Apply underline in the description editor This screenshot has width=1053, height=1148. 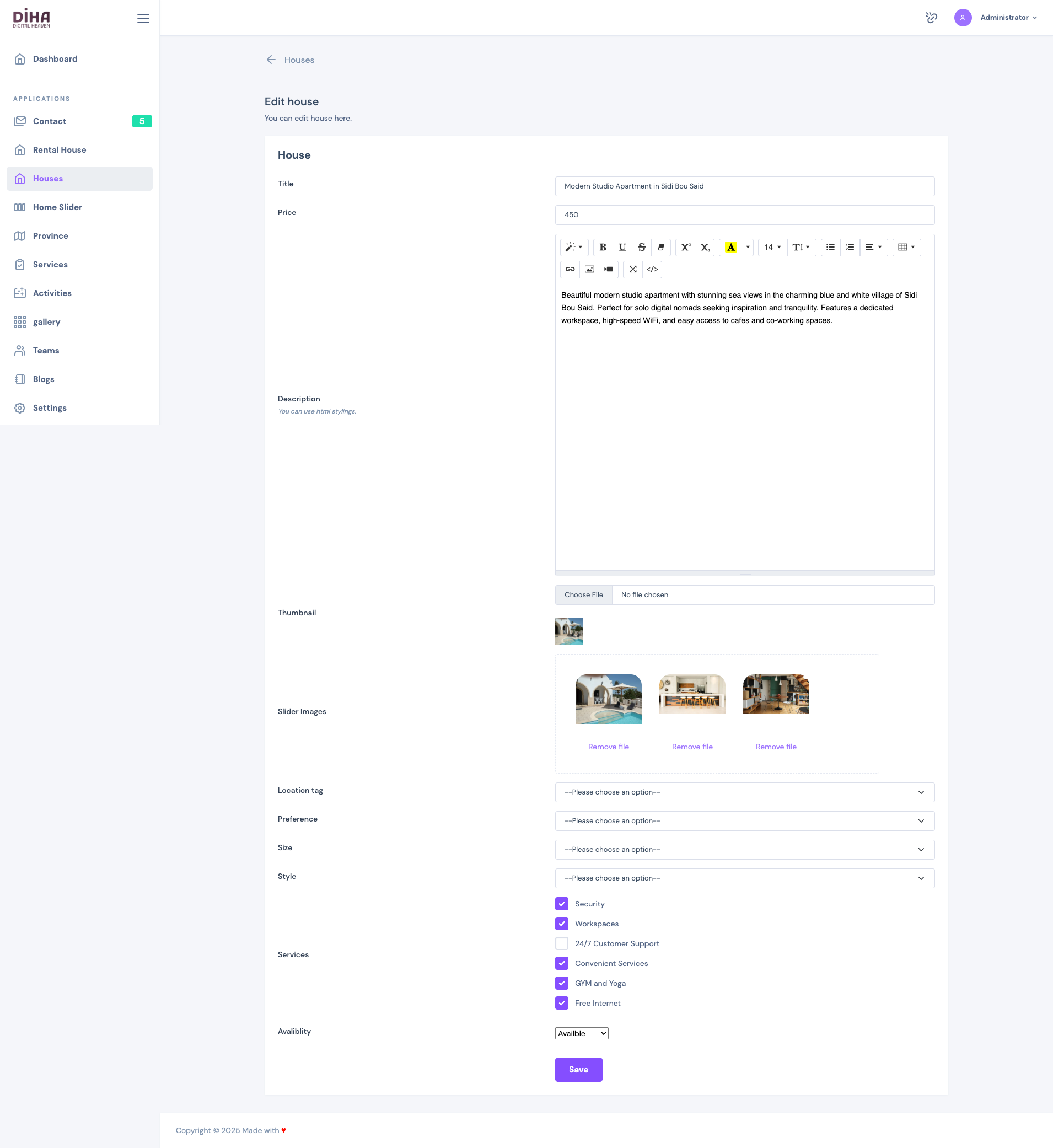click(622, 248)
